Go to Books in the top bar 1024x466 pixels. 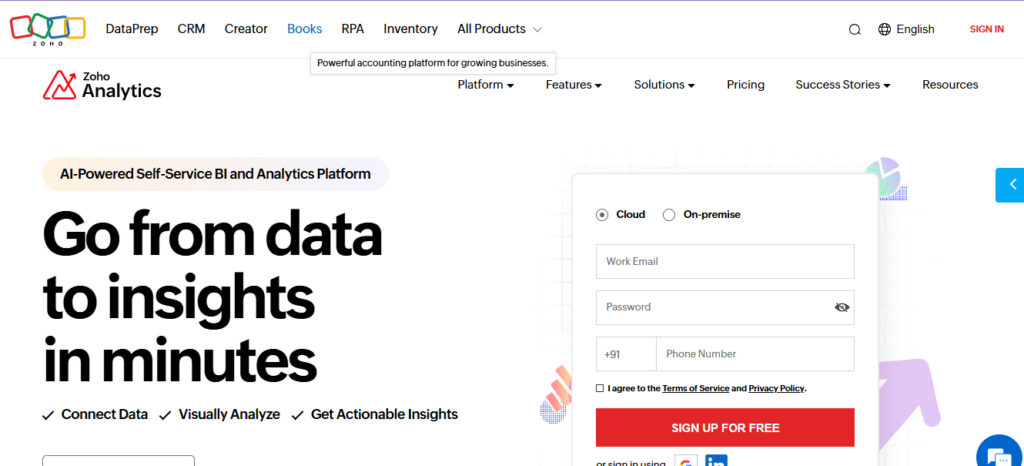click(304, 29)
